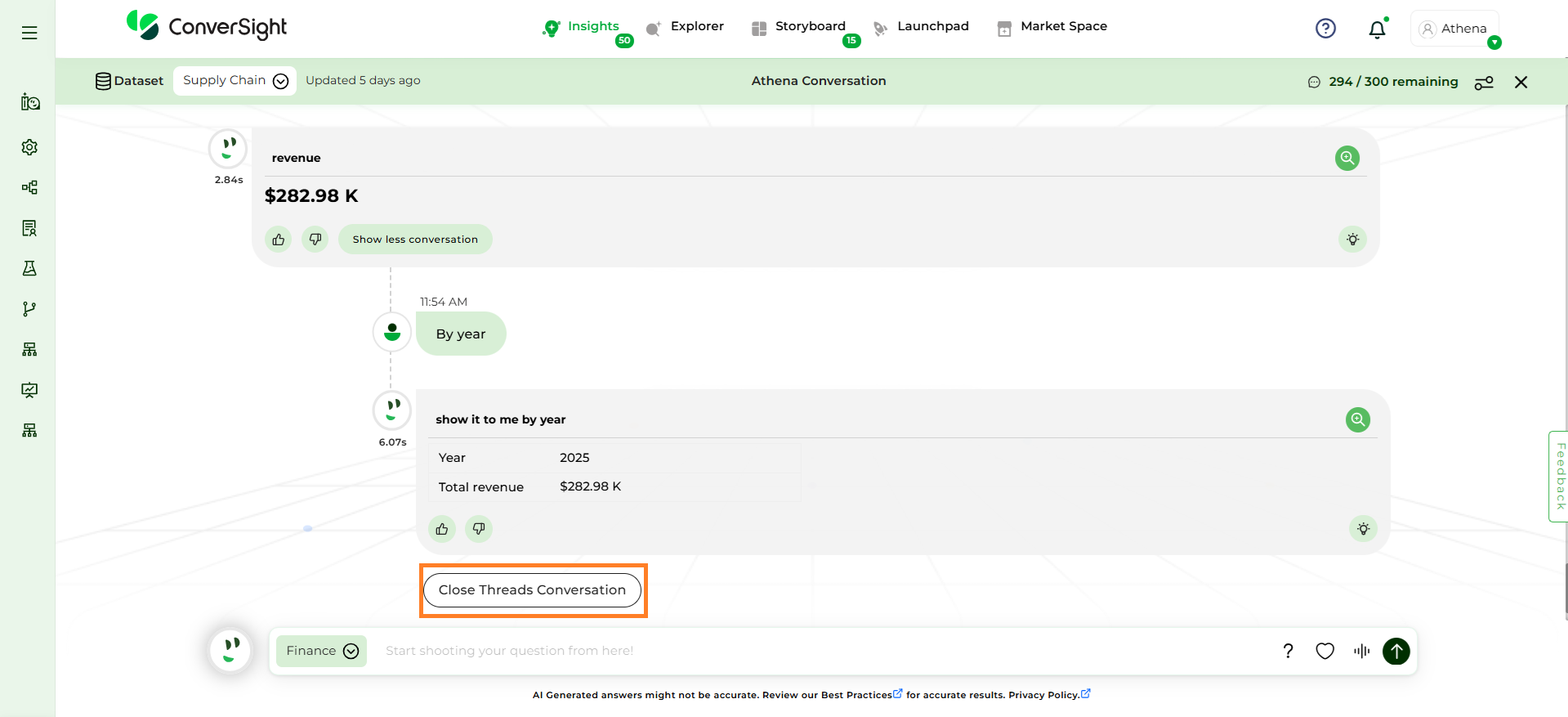Image resolution: width=1568 pixels, height=717 pixels.
Task: Click the conversation settings sliders icon
Action: pos(1484,83)
